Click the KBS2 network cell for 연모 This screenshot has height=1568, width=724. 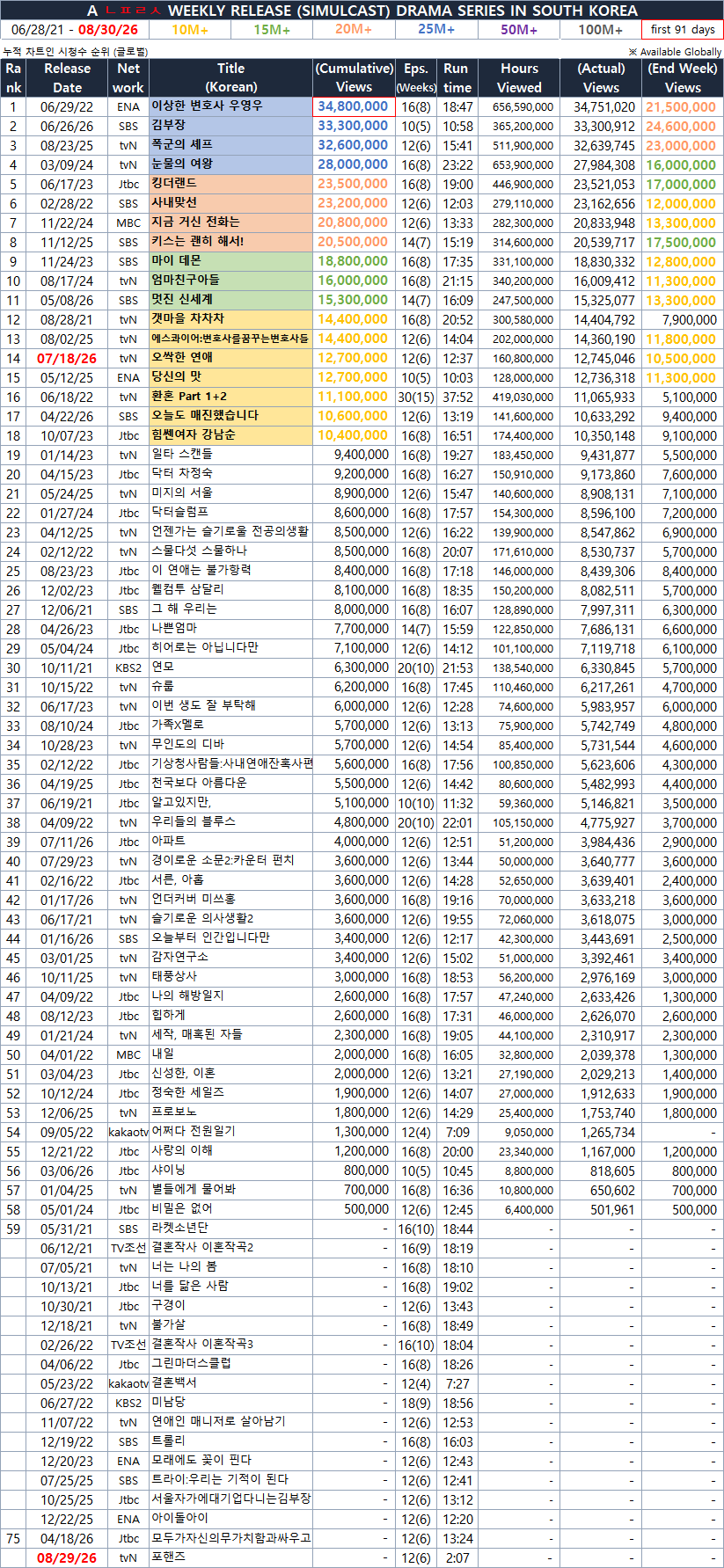pyautogui.click(x=128, y=668)
